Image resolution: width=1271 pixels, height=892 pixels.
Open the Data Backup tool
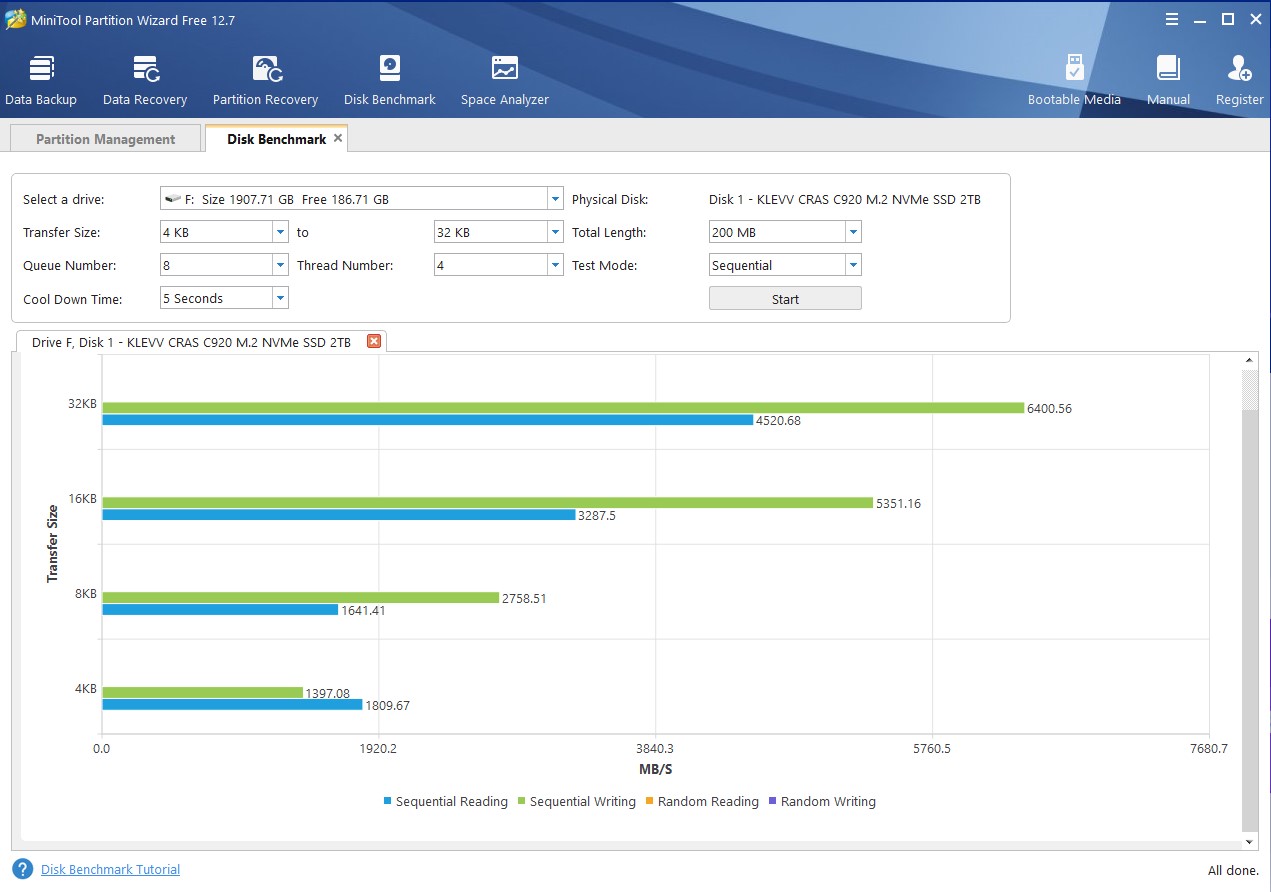coord(41,80)
